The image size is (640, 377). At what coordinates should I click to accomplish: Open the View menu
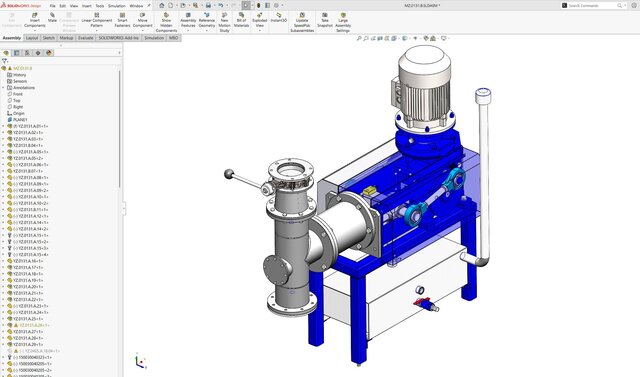74,6
